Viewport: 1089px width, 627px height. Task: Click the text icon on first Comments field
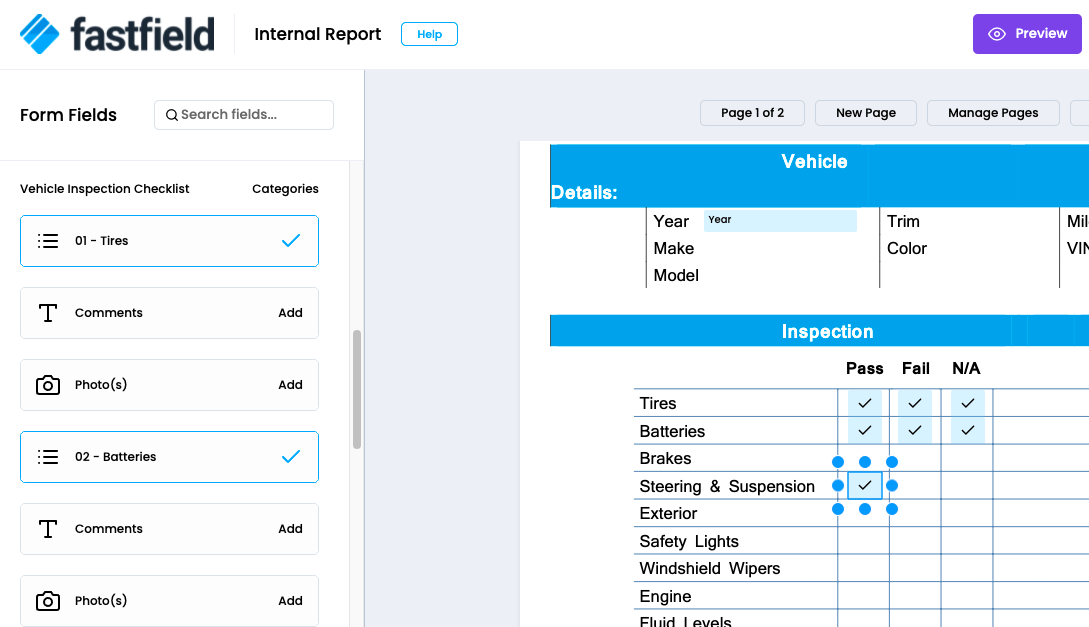pyautogui.click(x=48, y=313)
